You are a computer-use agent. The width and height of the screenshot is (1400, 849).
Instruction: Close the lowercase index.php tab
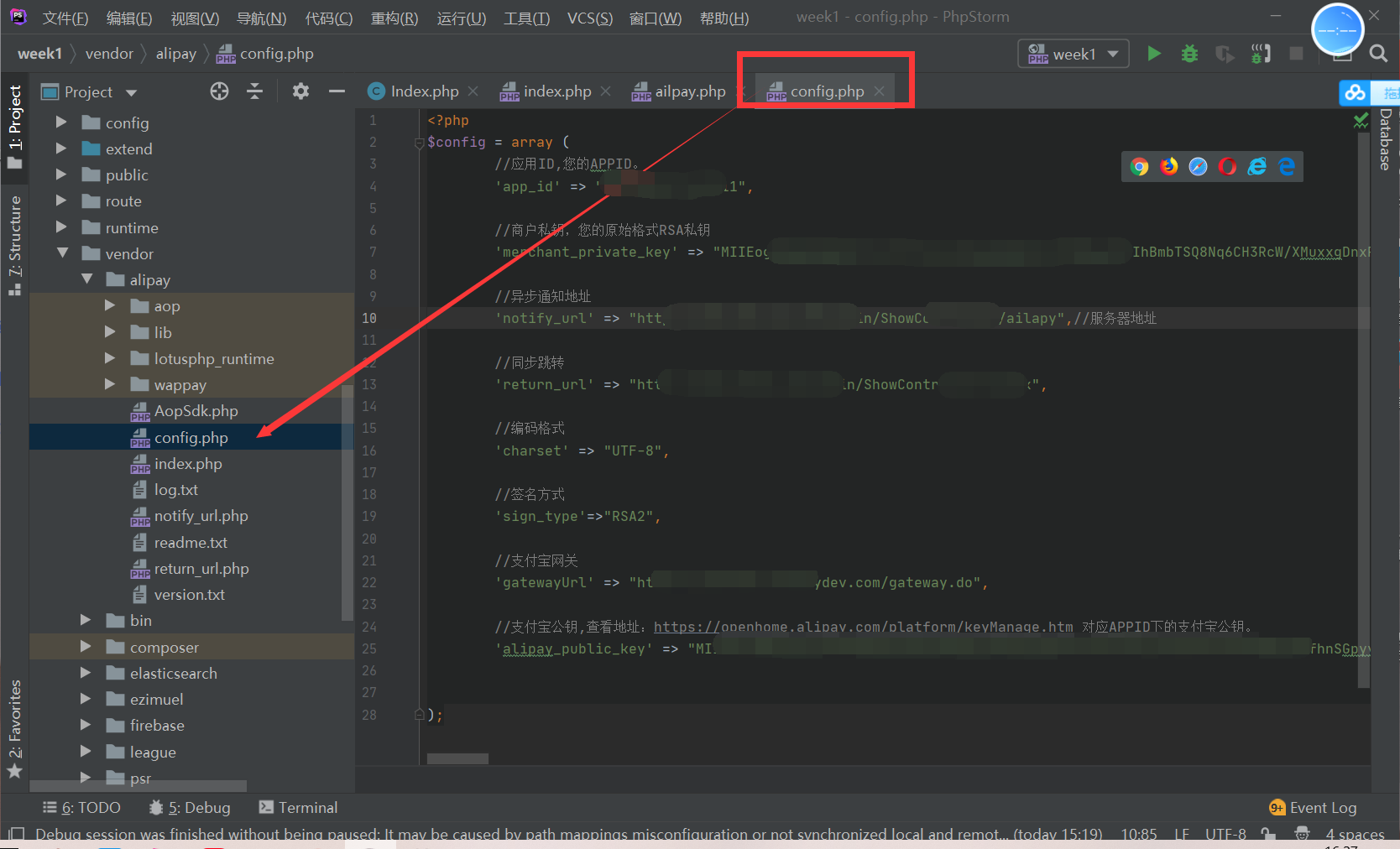coord(605,91)
